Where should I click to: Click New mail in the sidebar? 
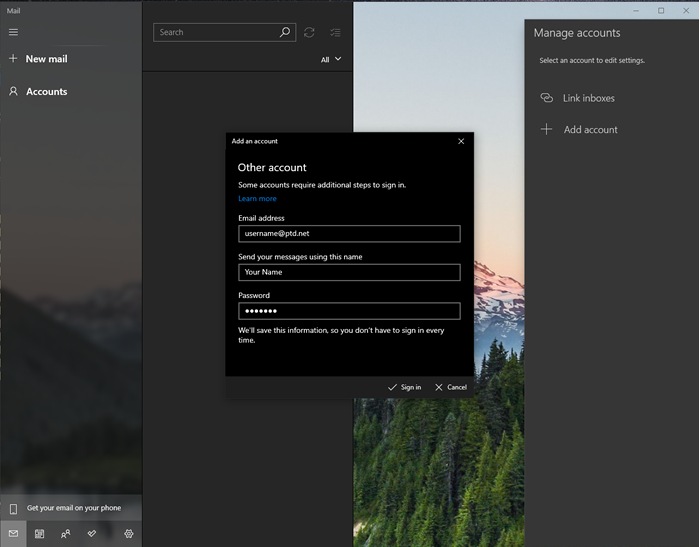coord(46,59)
